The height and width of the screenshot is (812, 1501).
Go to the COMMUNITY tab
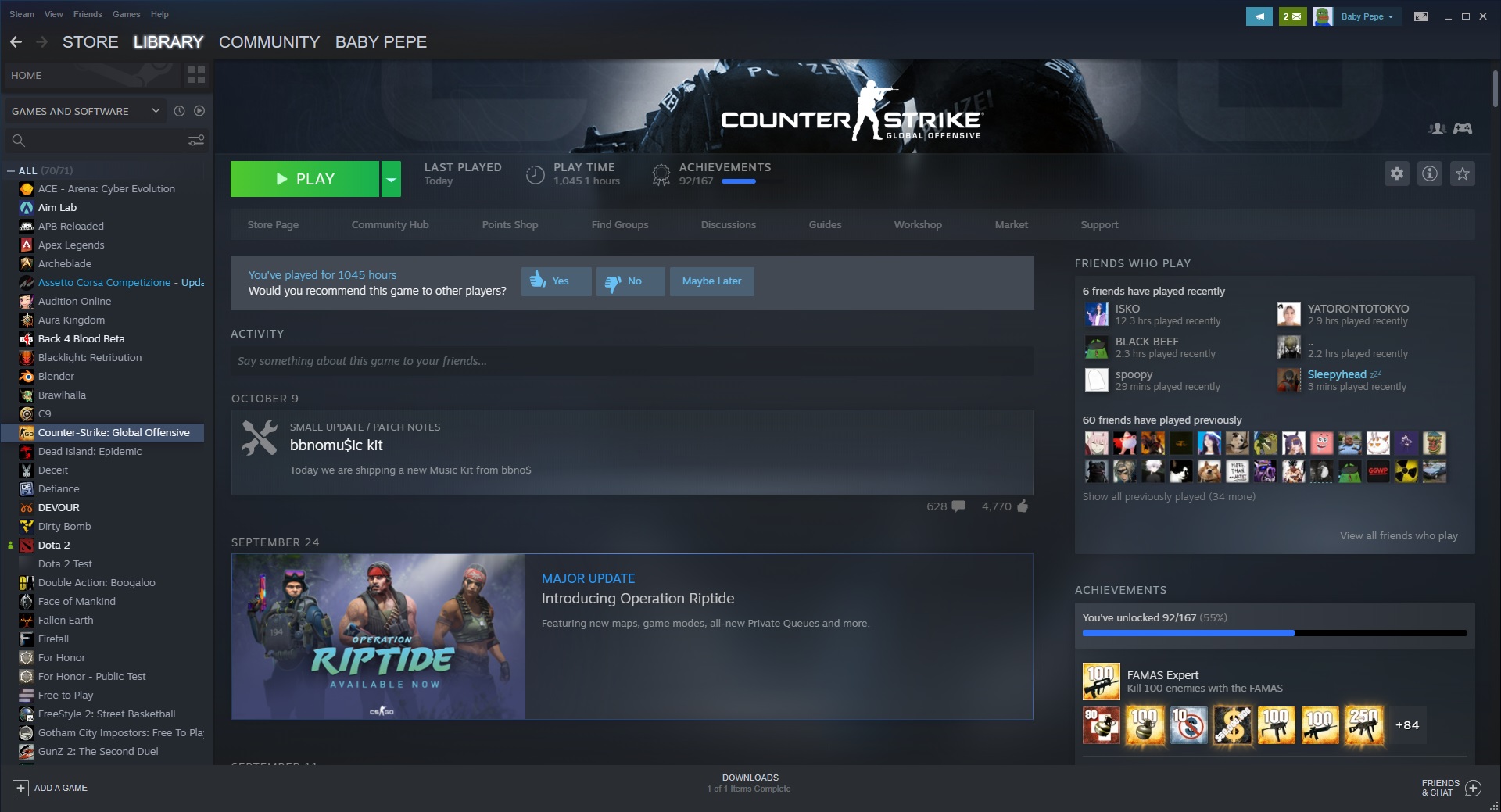(x=270, y=42)
